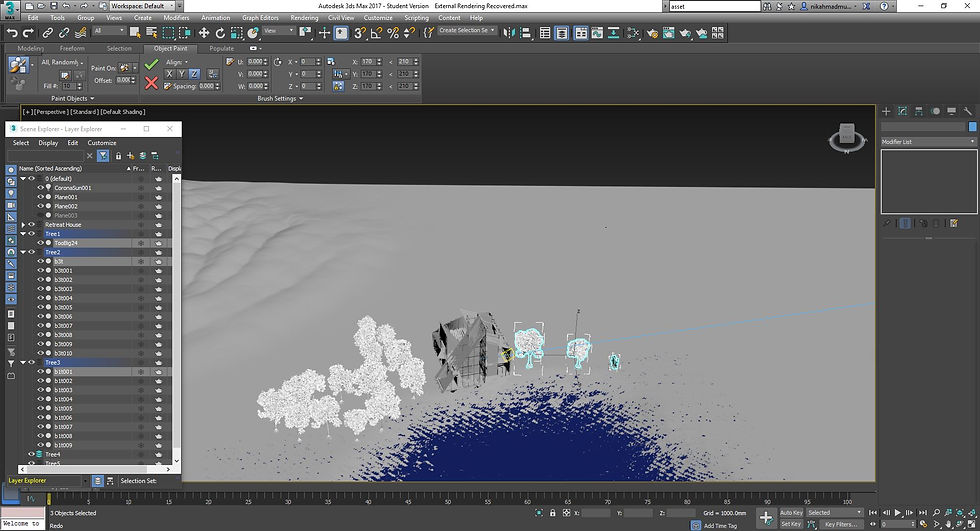This screenshot has width=980, height=531.
Task: Open the Create Selection Set dropdown
Action: pos(467,31)
